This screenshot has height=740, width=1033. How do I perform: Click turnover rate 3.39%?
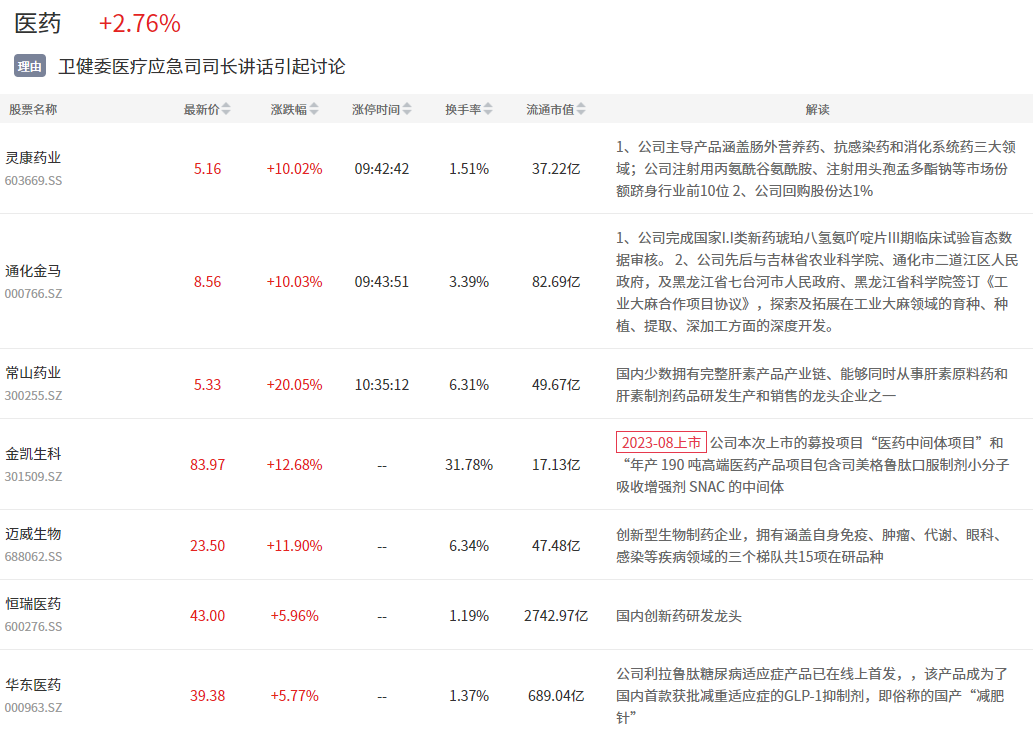point(469,282)
